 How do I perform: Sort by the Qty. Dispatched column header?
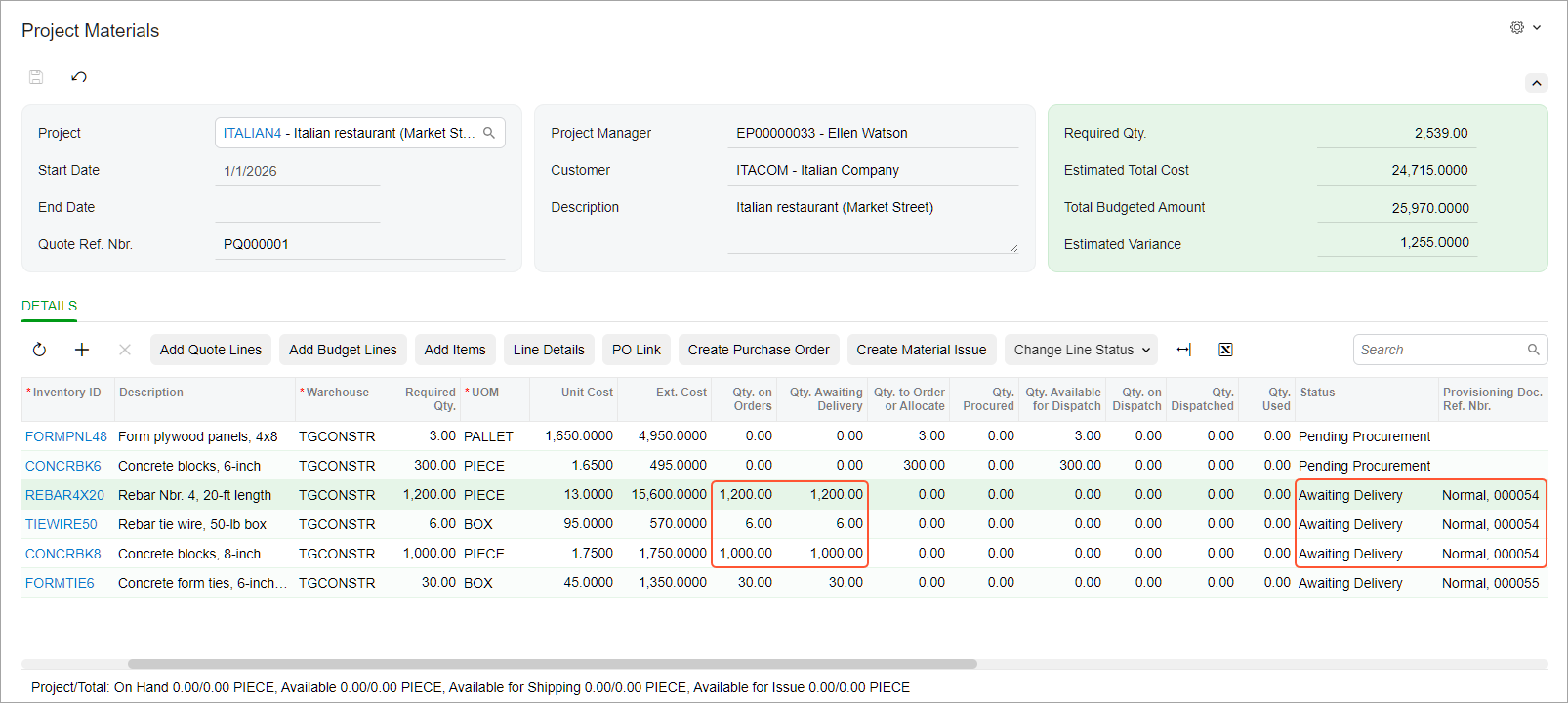coord(1203,399)
